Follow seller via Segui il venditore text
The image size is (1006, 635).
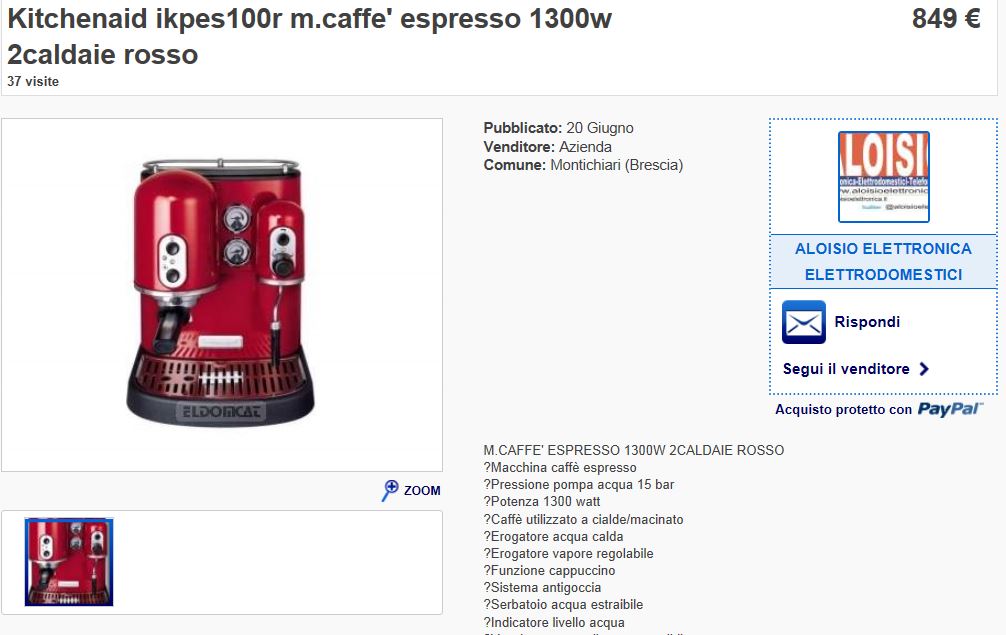(846, 369)
